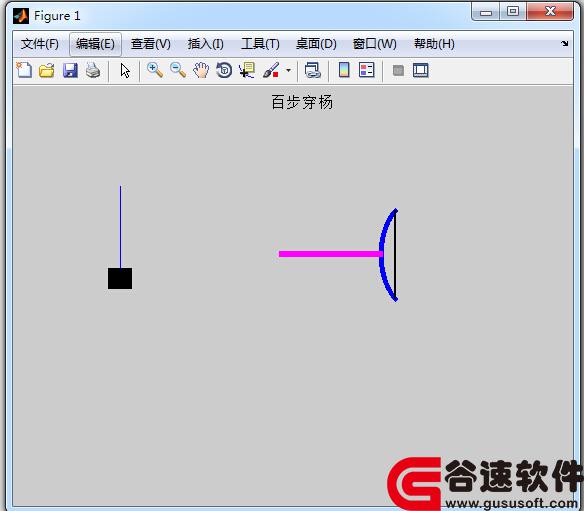Expand the Brush color dropdown arrow
The height and width of the screenshot is (511, 584).
click(x=288, y=70)
